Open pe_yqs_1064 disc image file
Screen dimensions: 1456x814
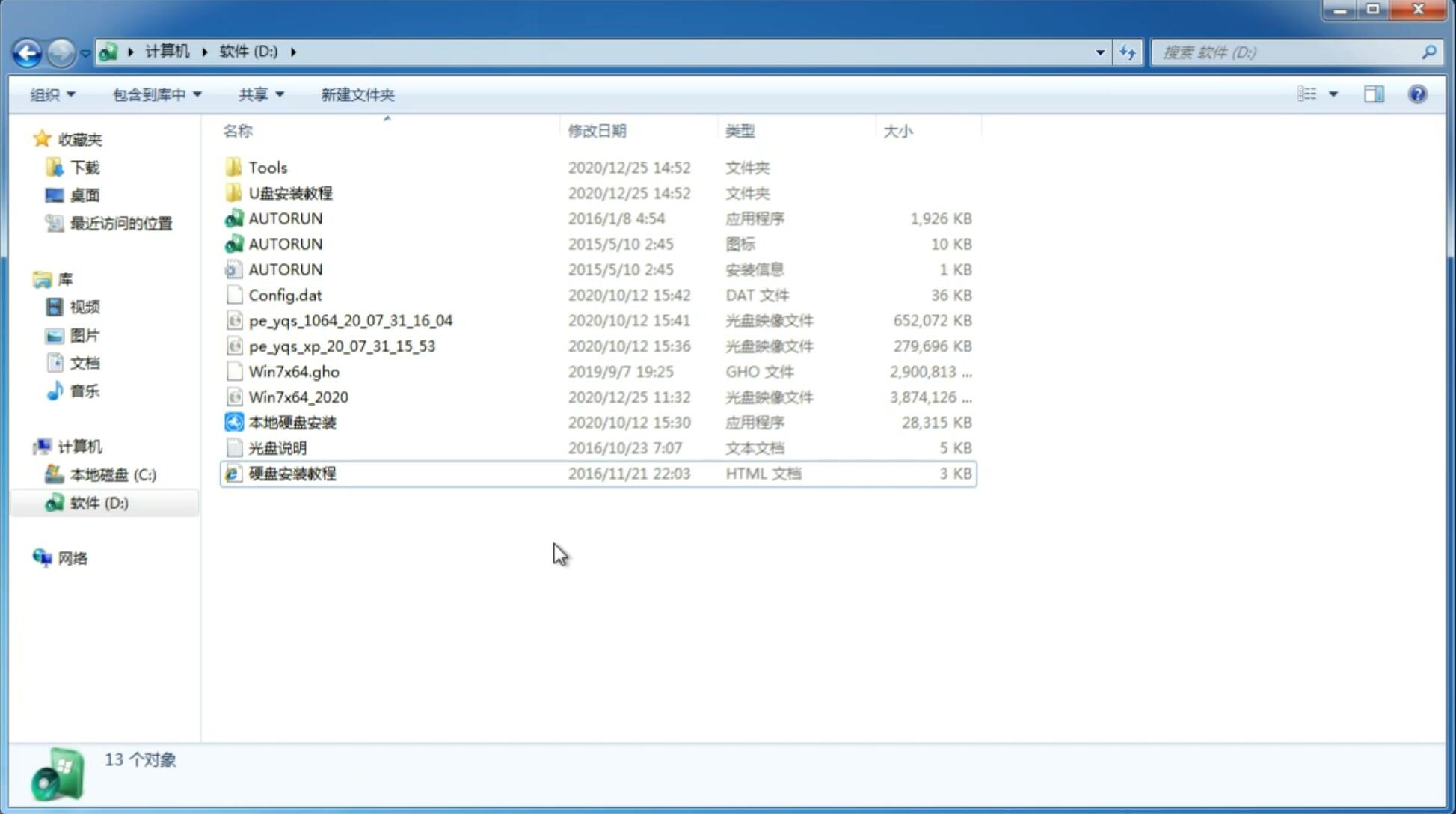pos(350,320)
